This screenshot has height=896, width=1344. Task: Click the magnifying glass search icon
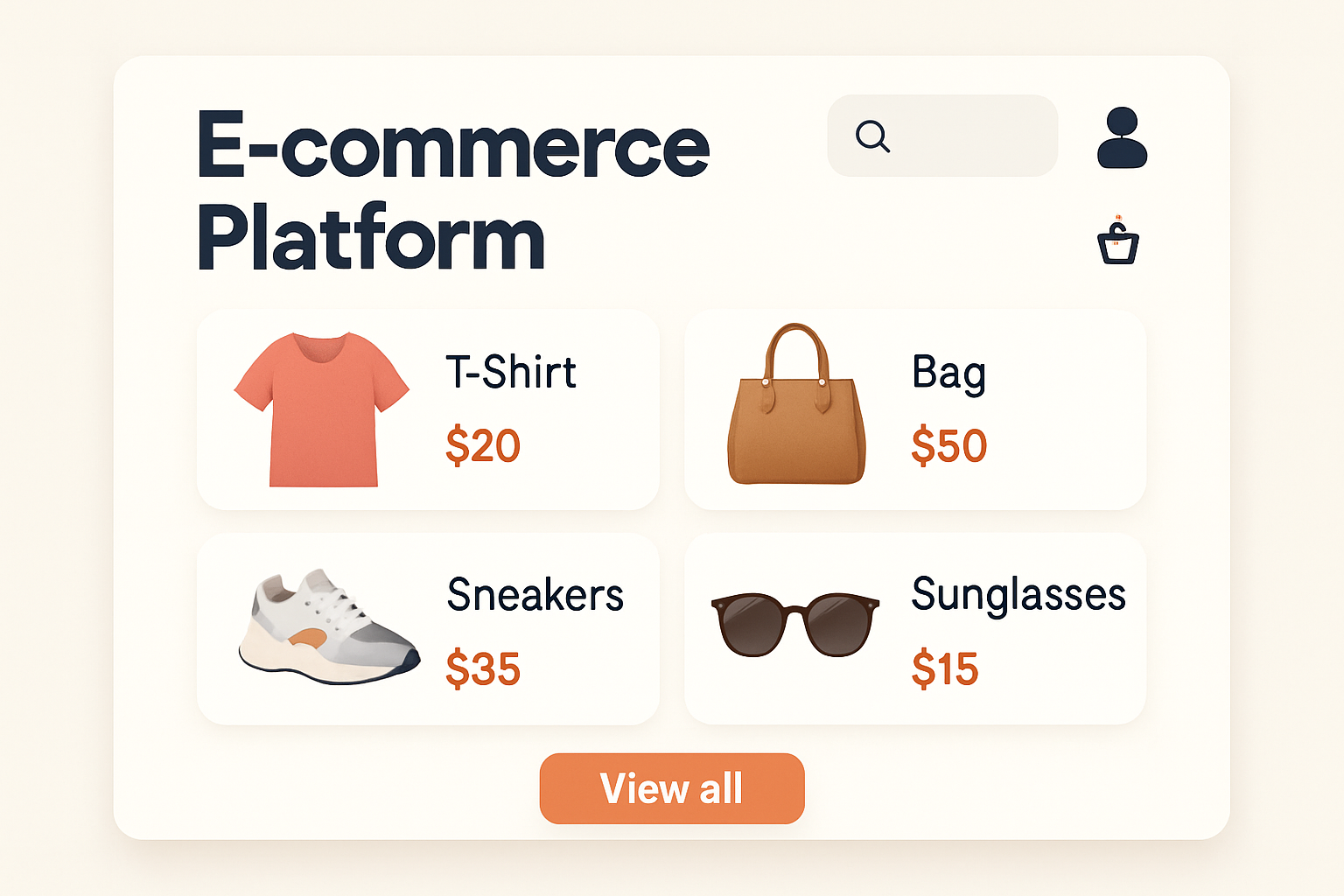click(872, 136)
